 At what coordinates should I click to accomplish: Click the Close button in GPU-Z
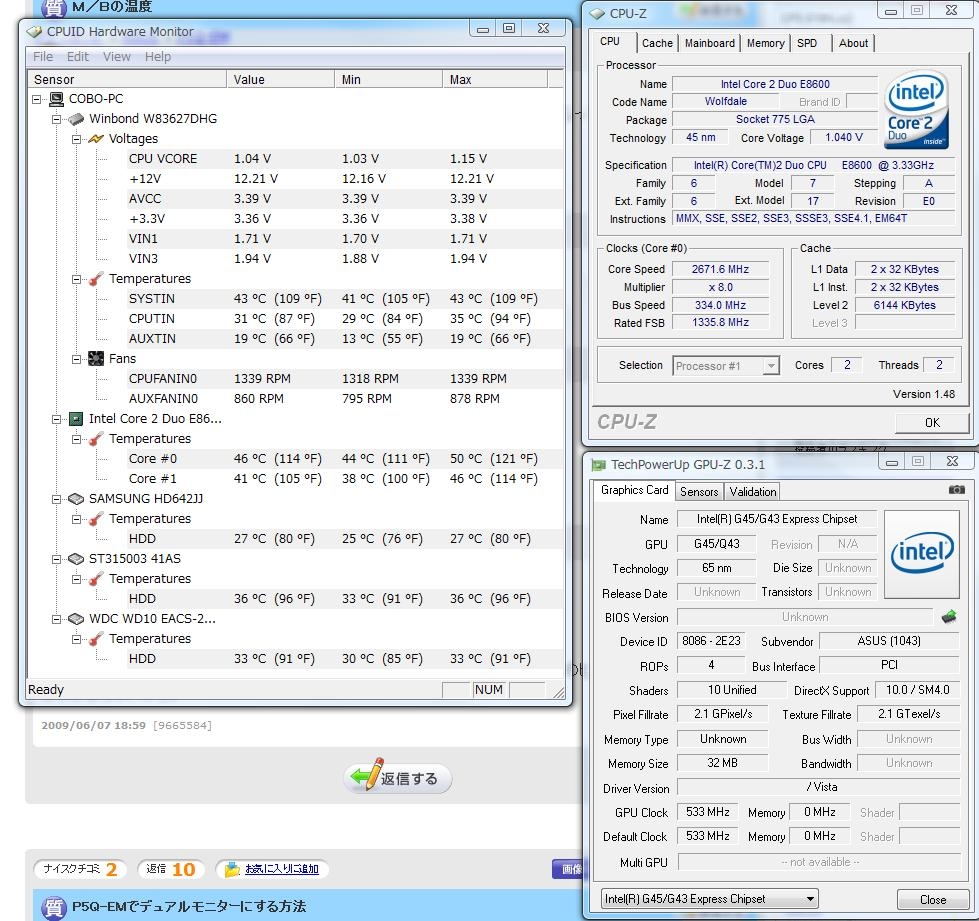pyautogui.click(x=932, y=899)
